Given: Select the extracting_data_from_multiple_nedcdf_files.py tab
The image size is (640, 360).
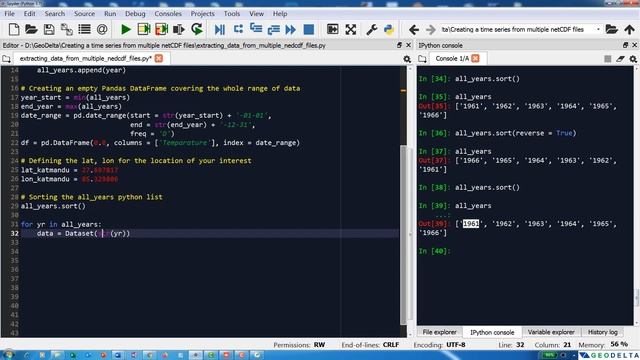Looking at the screenshot, I should pos(85,58).
